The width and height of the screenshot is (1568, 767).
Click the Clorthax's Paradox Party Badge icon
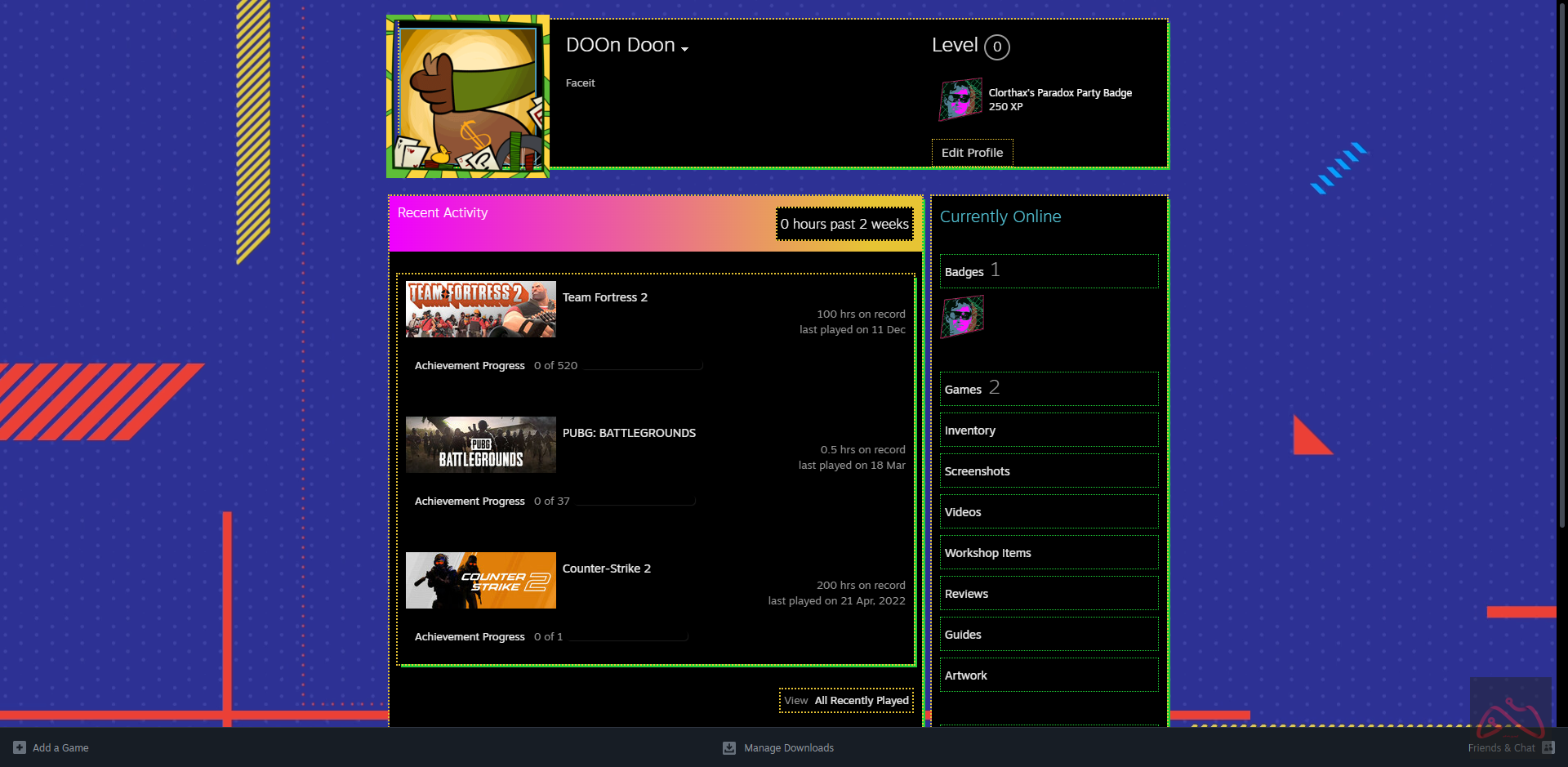coord(960,100)
